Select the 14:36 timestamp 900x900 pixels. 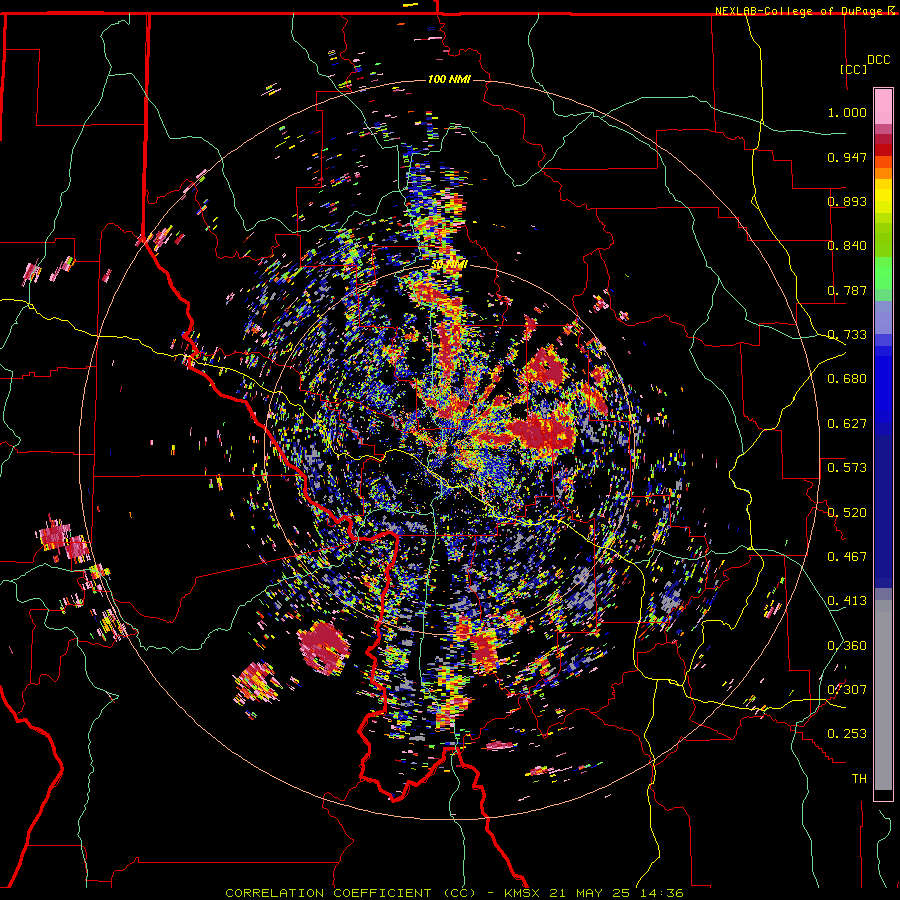pos(664,893)
